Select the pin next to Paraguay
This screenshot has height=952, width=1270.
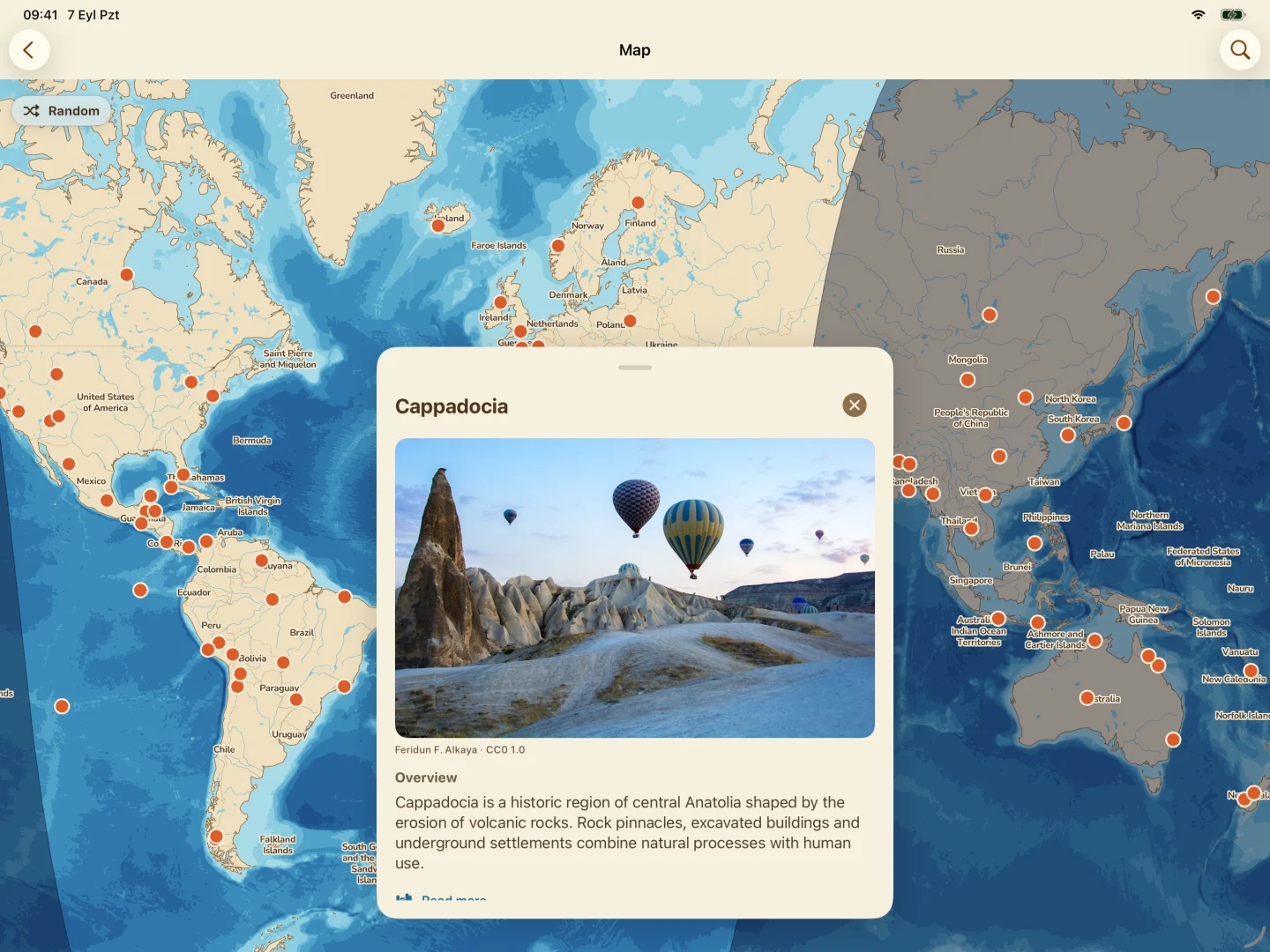[296, 700]
